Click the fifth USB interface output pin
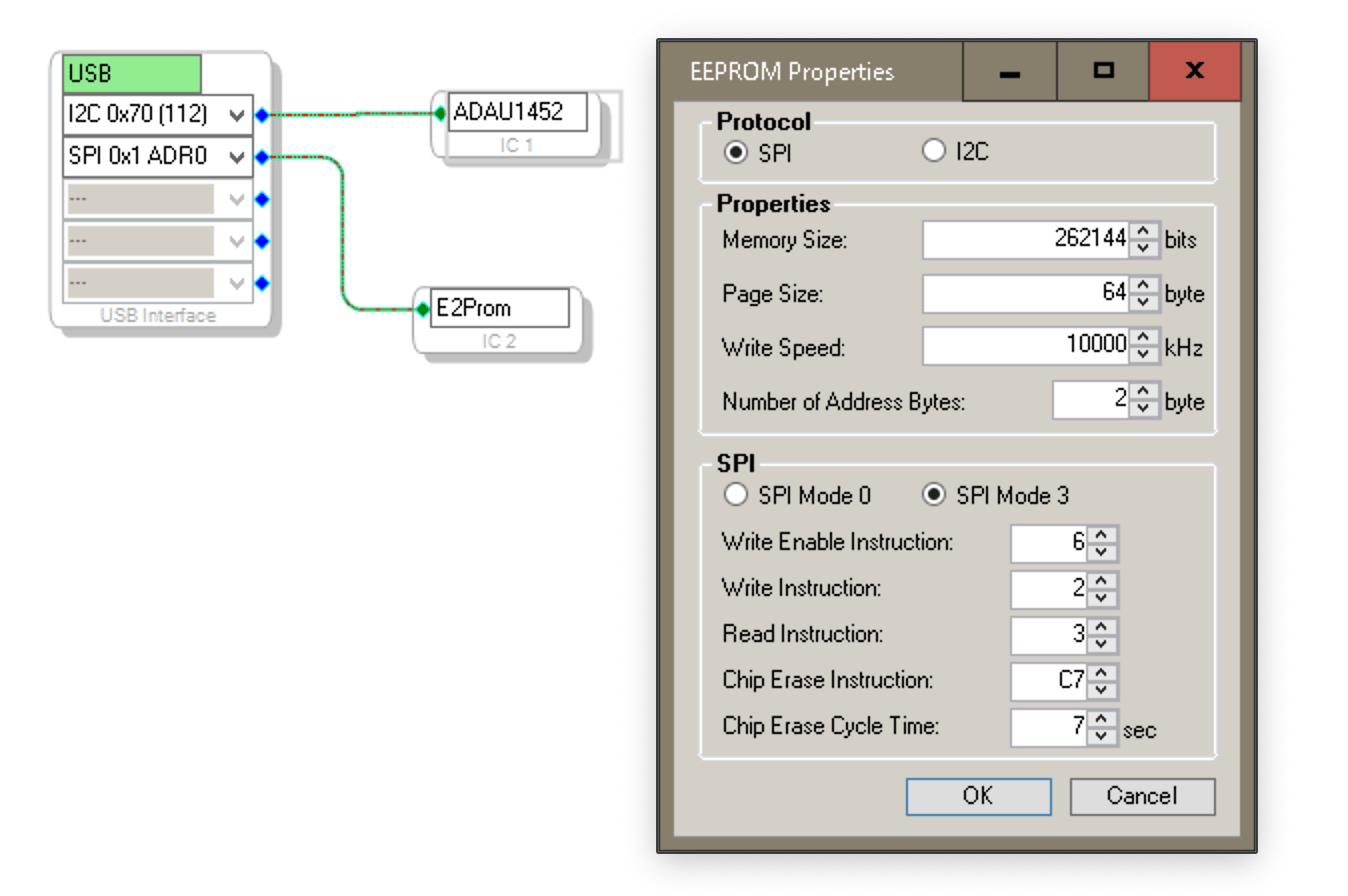 pos(262,283)
